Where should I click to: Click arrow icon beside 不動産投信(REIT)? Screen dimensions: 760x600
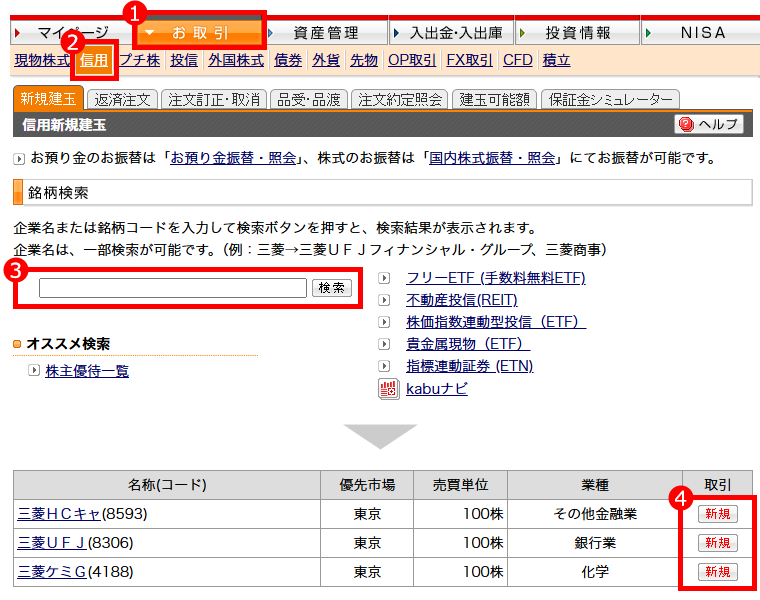pos(385,300)
